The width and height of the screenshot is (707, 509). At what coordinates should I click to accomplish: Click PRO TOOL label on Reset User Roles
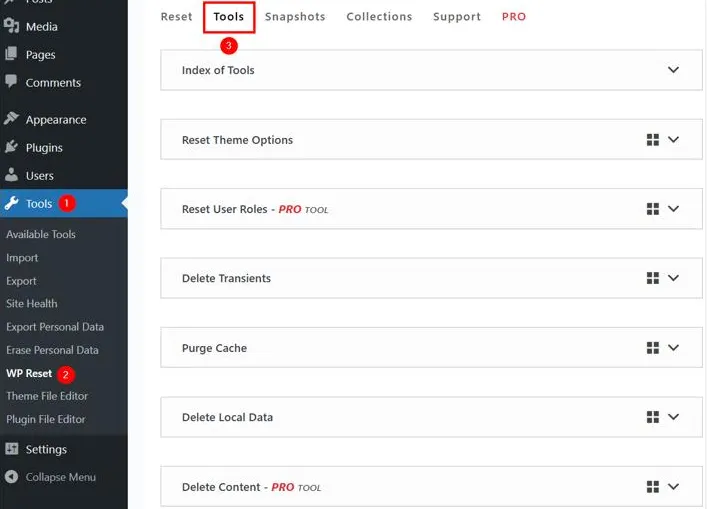coord(303,210)
